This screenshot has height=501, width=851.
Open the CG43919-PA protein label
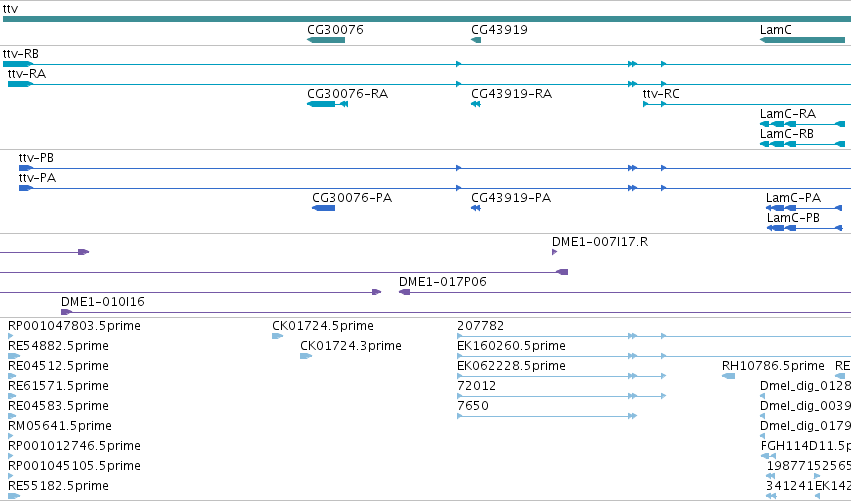[x=511, y=198]
